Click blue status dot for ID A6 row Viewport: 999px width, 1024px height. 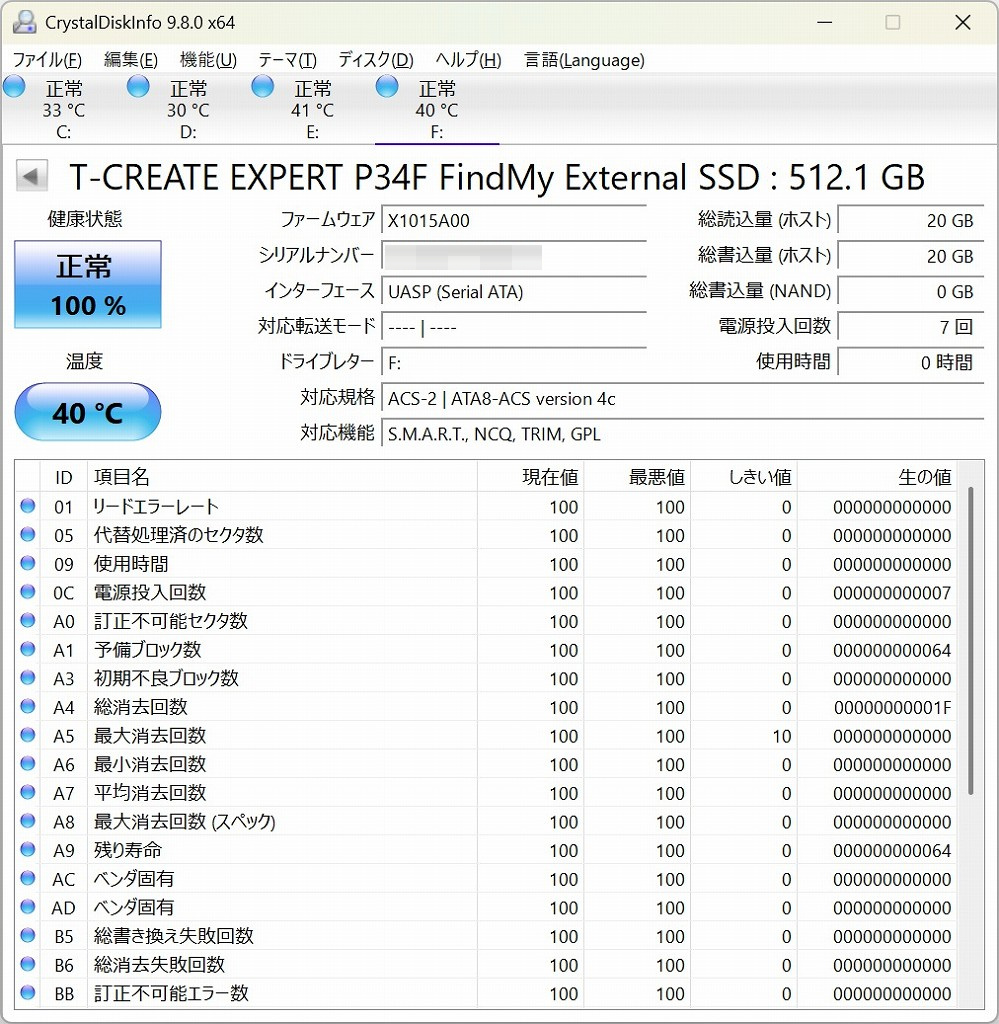[27, 763]
